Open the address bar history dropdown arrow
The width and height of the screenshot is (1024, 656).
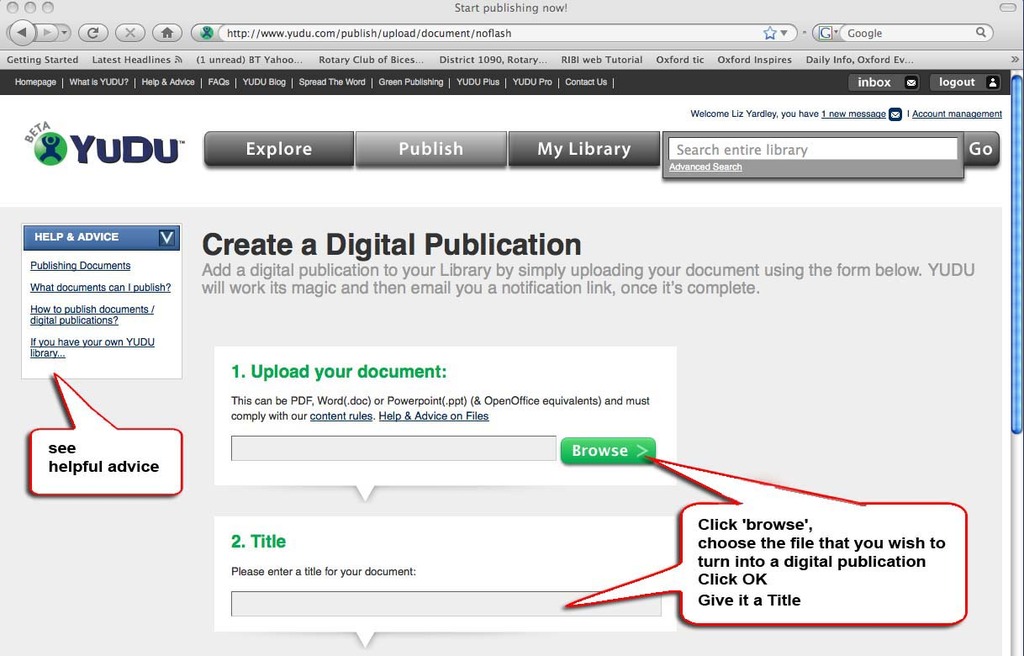784,33
